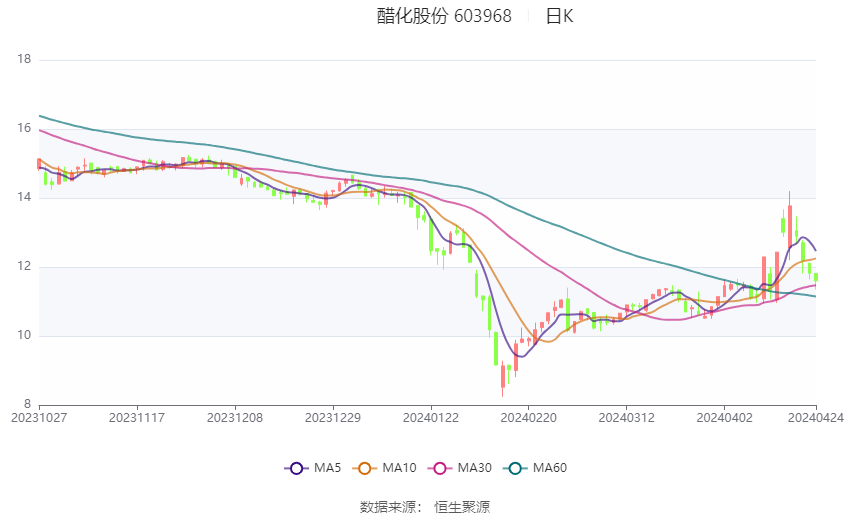Click the 20240402 date axis label
Image resolution: width=850 pixels, height=517 pixels.
point(724,418)
